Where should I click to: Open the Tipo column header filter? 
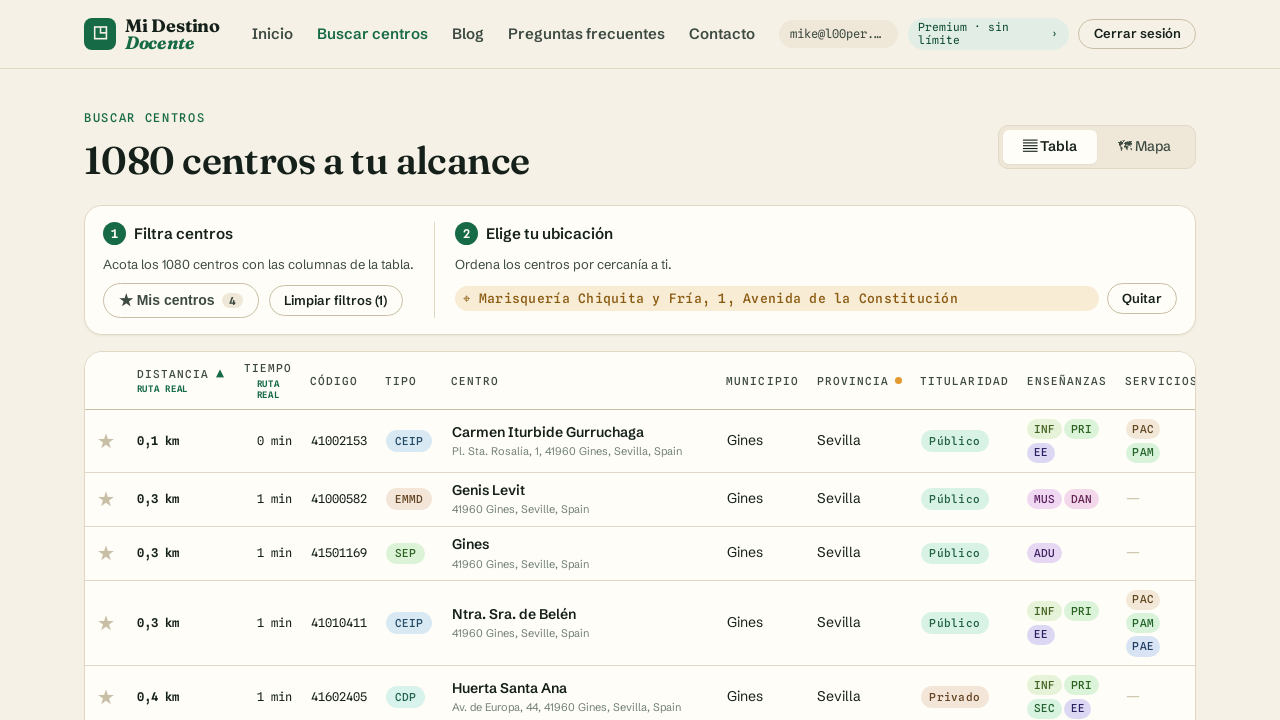(401, 381)
